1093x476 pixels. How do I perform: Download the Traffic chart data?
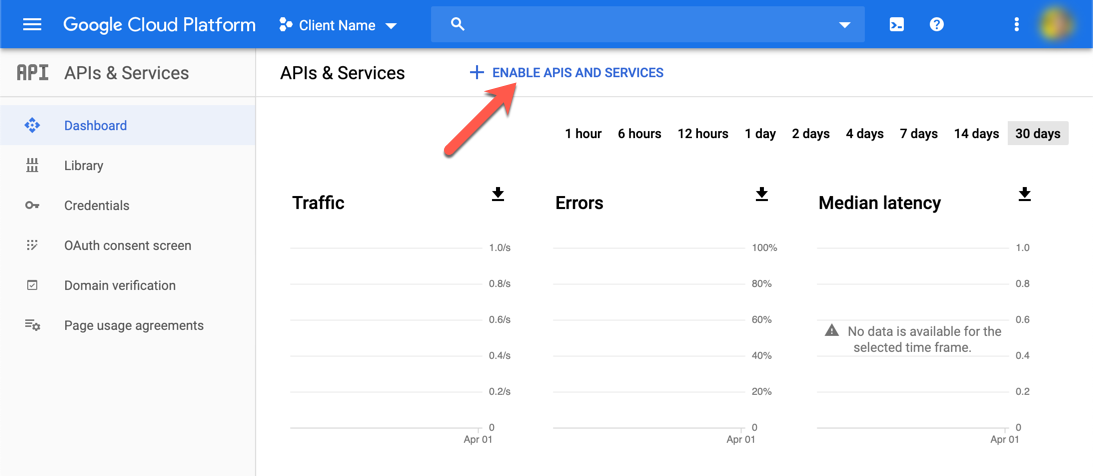pyautogui.click(x=498, y=194)
